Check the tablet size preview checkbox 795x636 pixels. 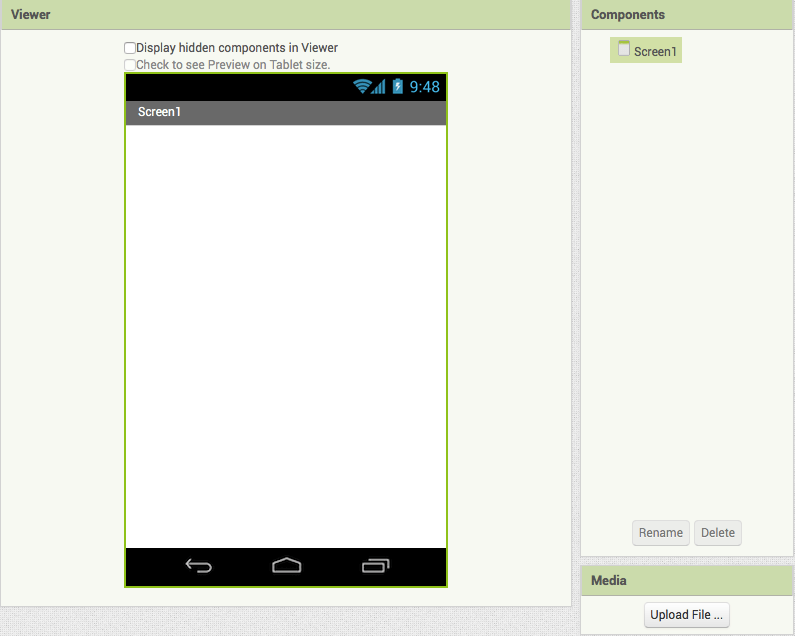pyautogui.click(x=130, y=65)
